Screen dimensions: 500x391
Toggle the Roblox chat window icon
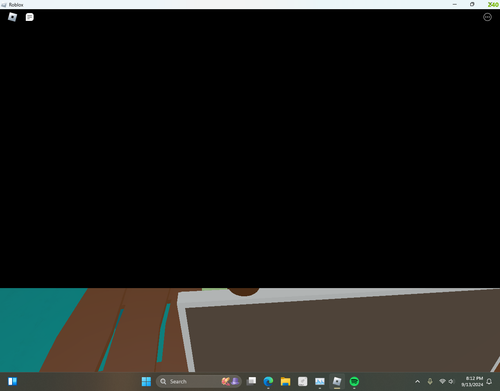pyautogui.click(x=30, y=17)
